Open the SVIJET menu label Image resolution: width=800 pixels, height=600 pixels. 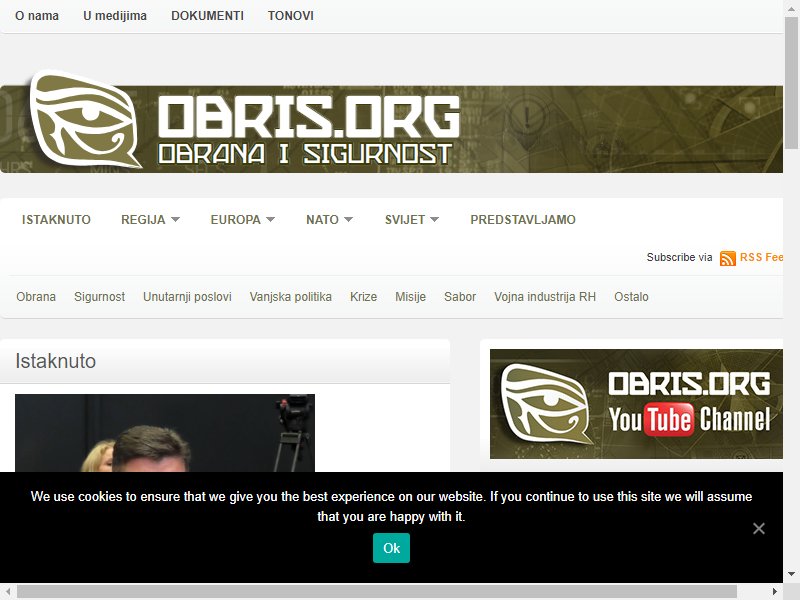(x=405, y=220)
